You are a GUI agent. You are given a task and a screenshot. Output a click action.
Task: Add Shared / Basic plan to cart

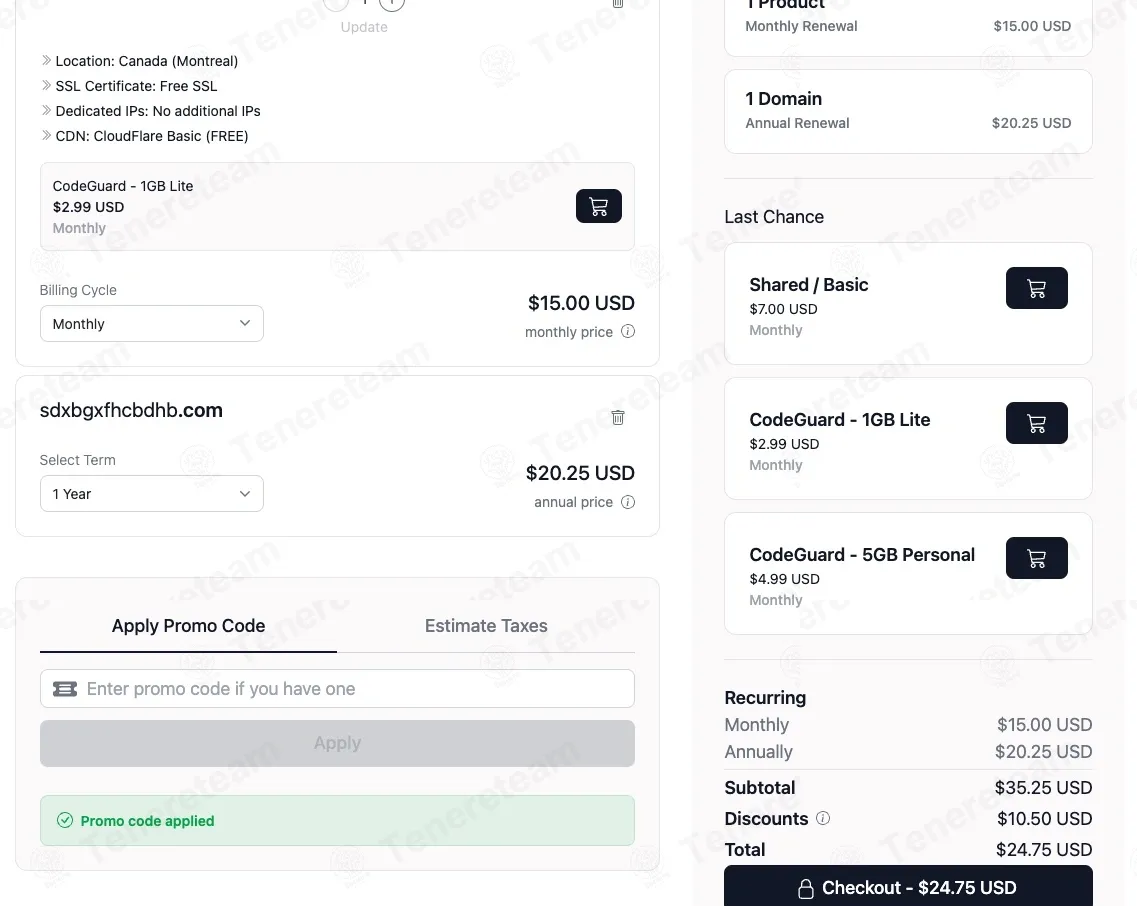click(1036, 288)
